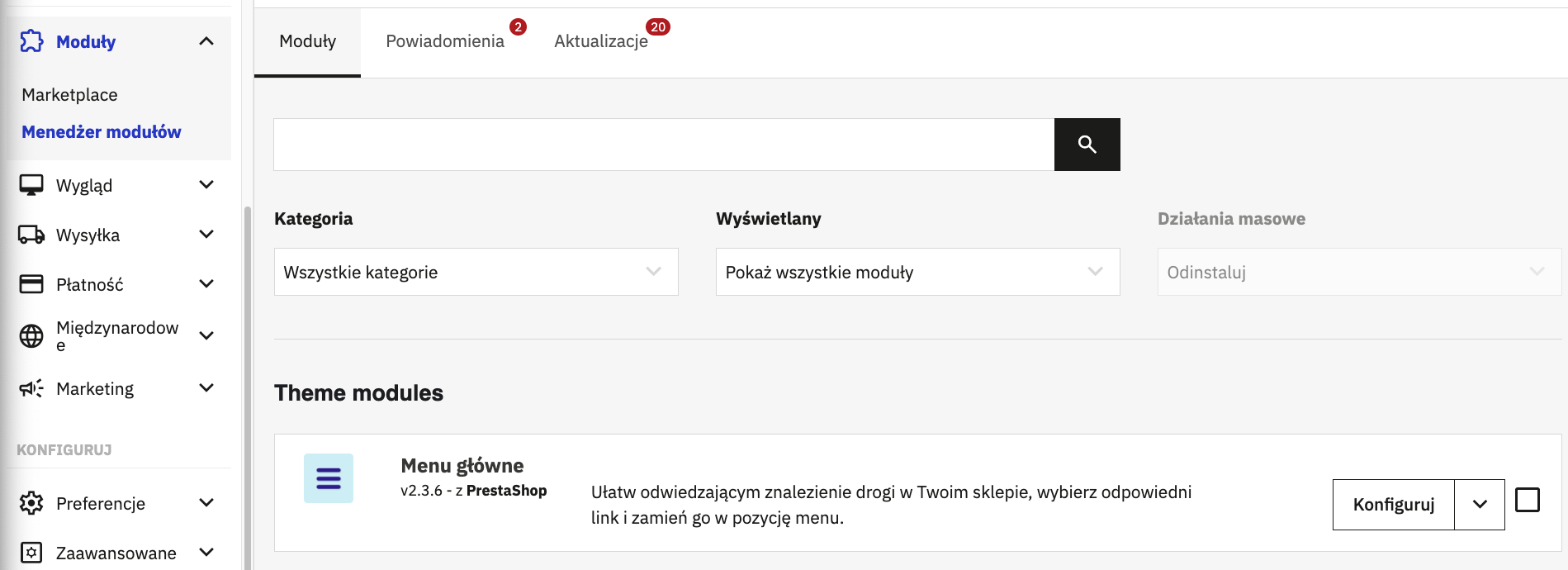Switch to the Moduły tab
This screenshot has width=1568, height=570.
pyautogui.click(x=307, y=41)
